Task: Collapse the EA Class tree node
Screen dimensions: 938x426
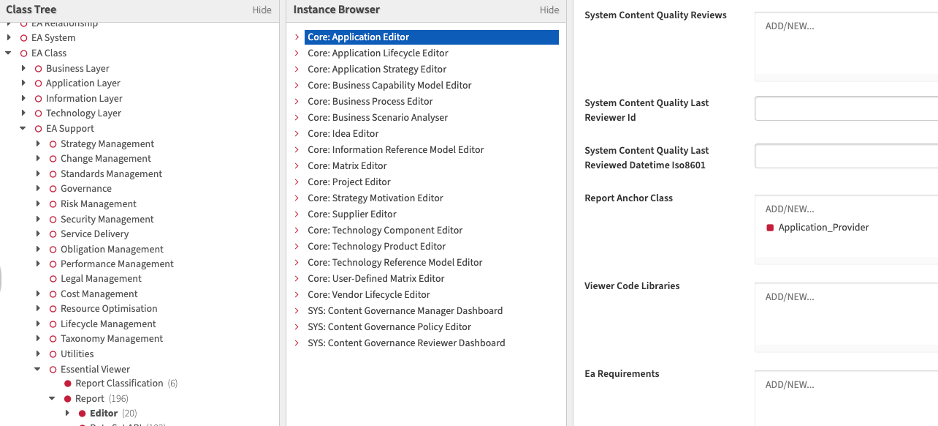Action: point(8,53)
